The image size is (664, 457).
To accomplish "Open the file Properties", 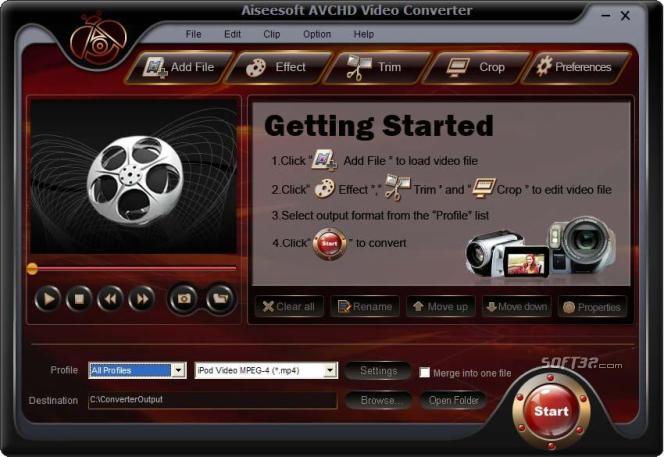I will pyautogui.click(x=592, y=307).
